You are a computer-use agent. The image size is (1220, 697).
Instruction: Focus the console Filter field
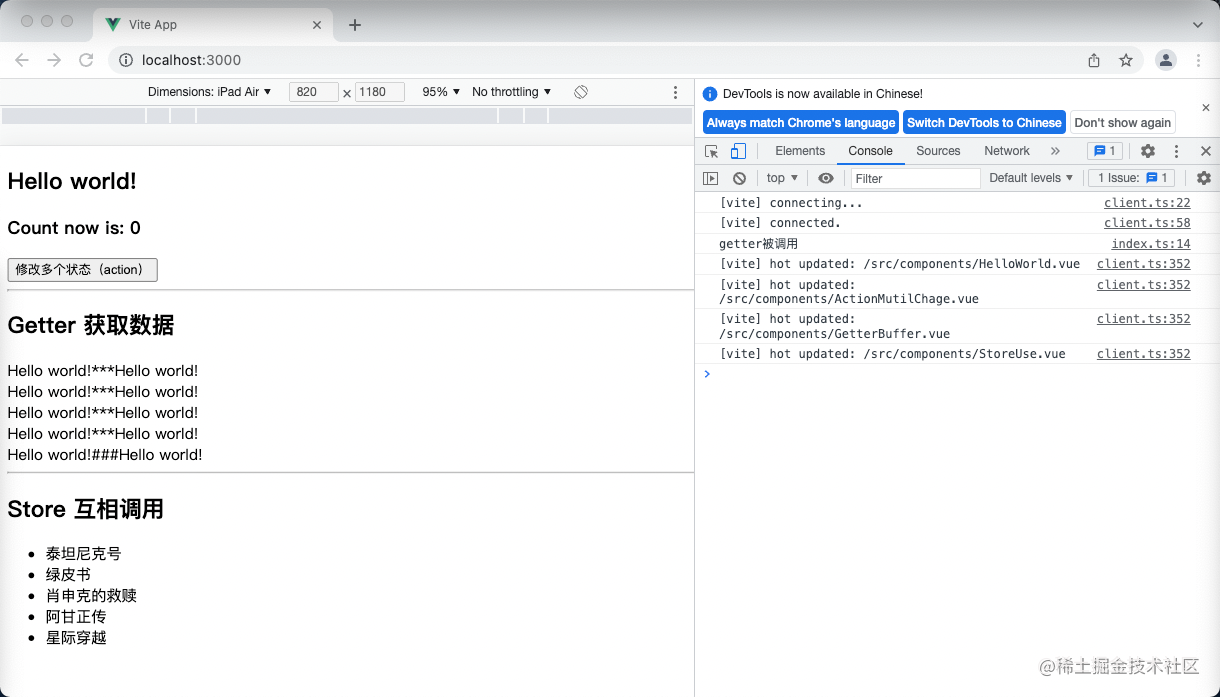click(x=915, y=178)
